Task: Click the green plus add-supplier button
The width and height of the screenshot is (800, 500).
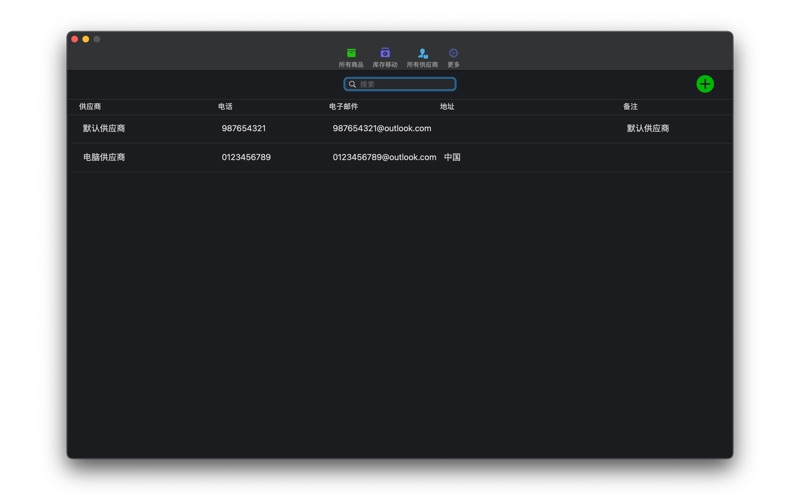Action: pos(705,84)
